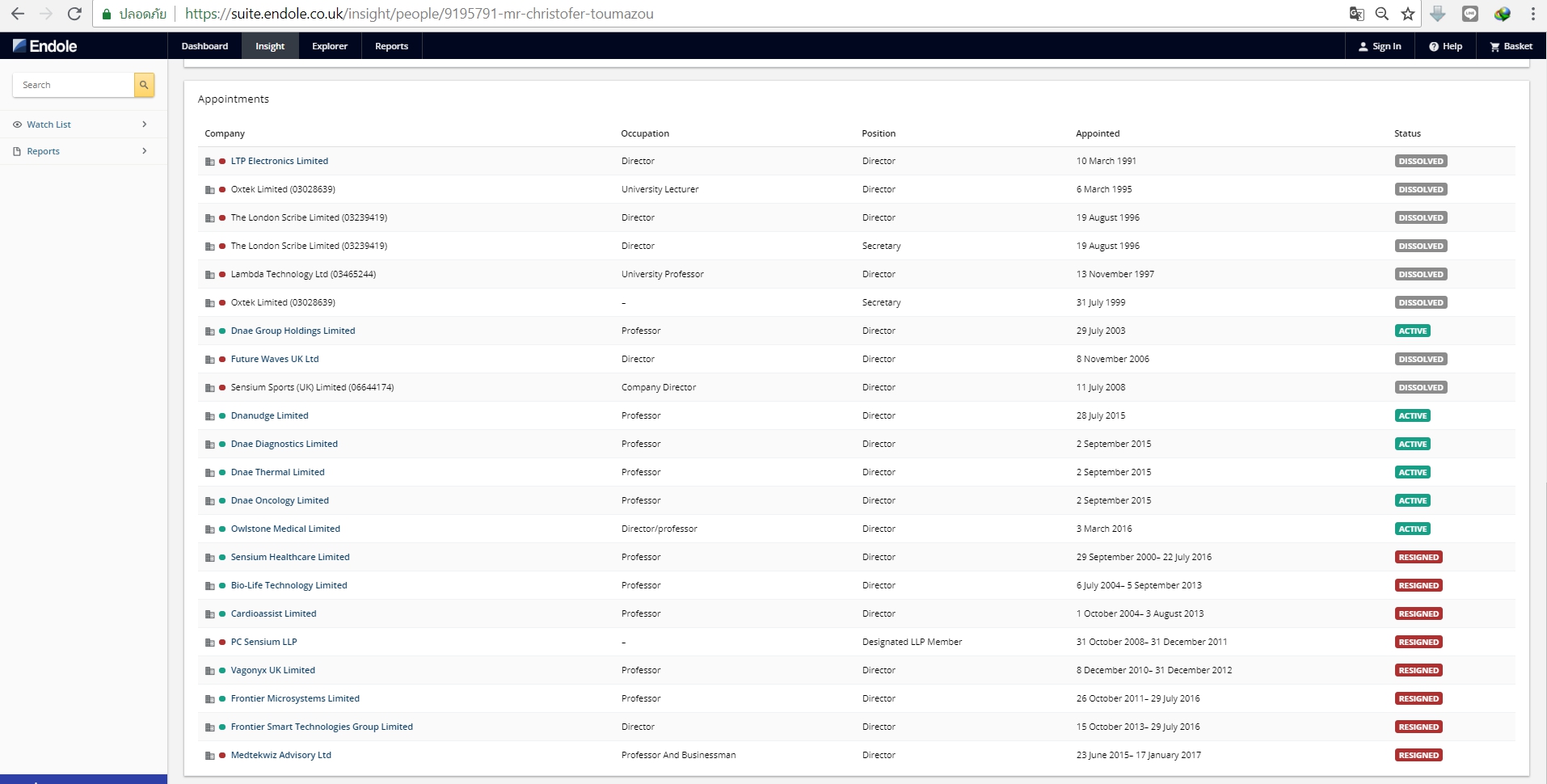The height and width of the screenshot is (784, 1547).
Task: Open the Chrome three-dot menu
Action: [1532, 14]
